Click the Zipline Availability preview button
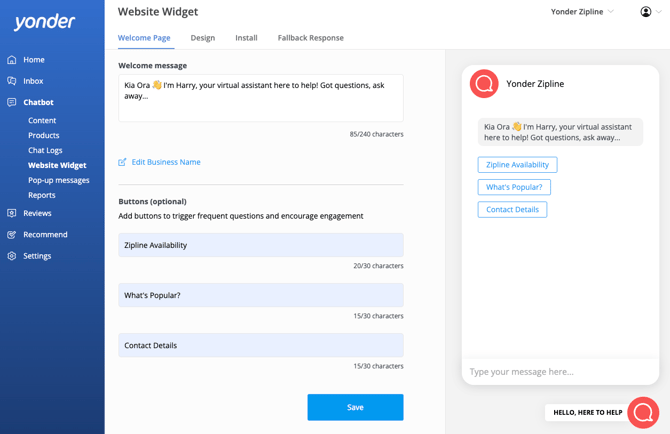The height and width of the screenshot is (434, 670). coord(517,164)
